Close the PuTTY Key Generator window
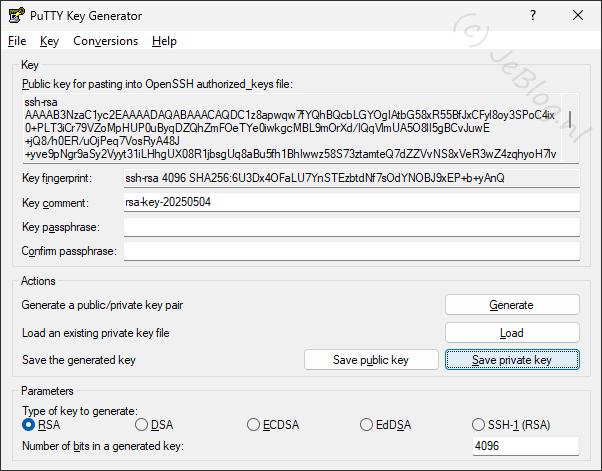602x471 pixels. tap(578, 16)
